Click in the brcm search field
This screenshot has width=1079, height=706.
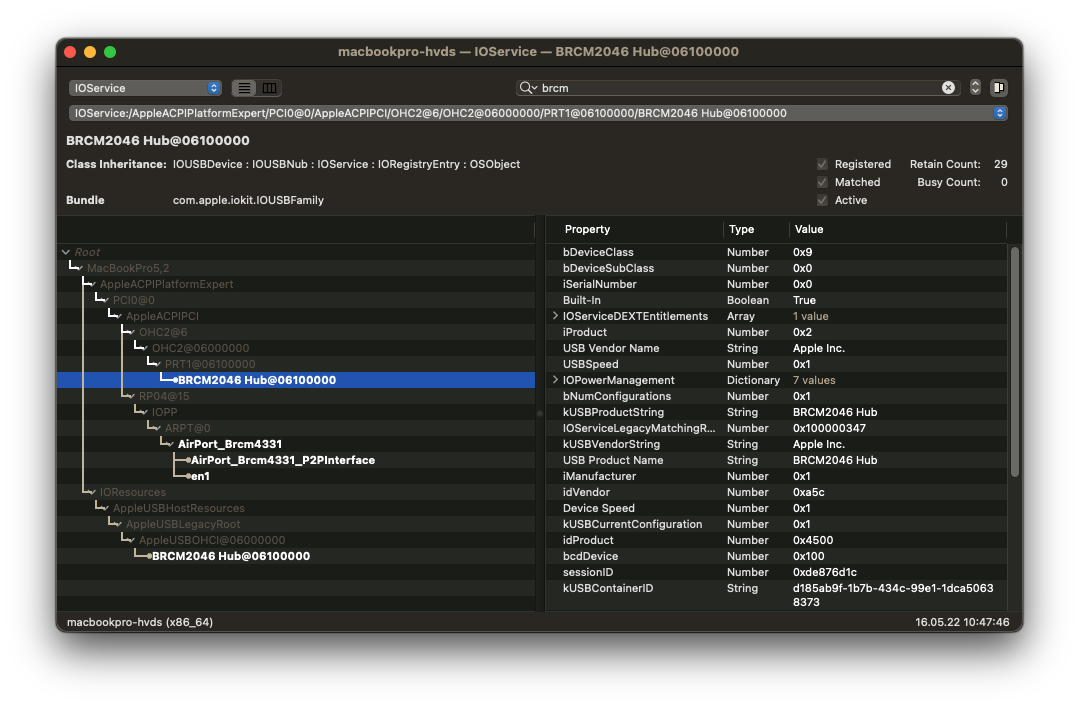[x=739, y=87]
